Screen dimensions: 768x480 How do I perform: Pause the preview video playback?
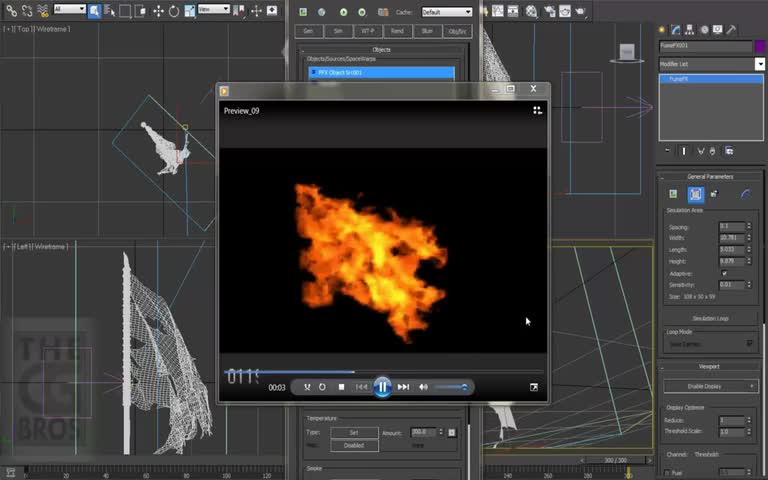(382, 387)
